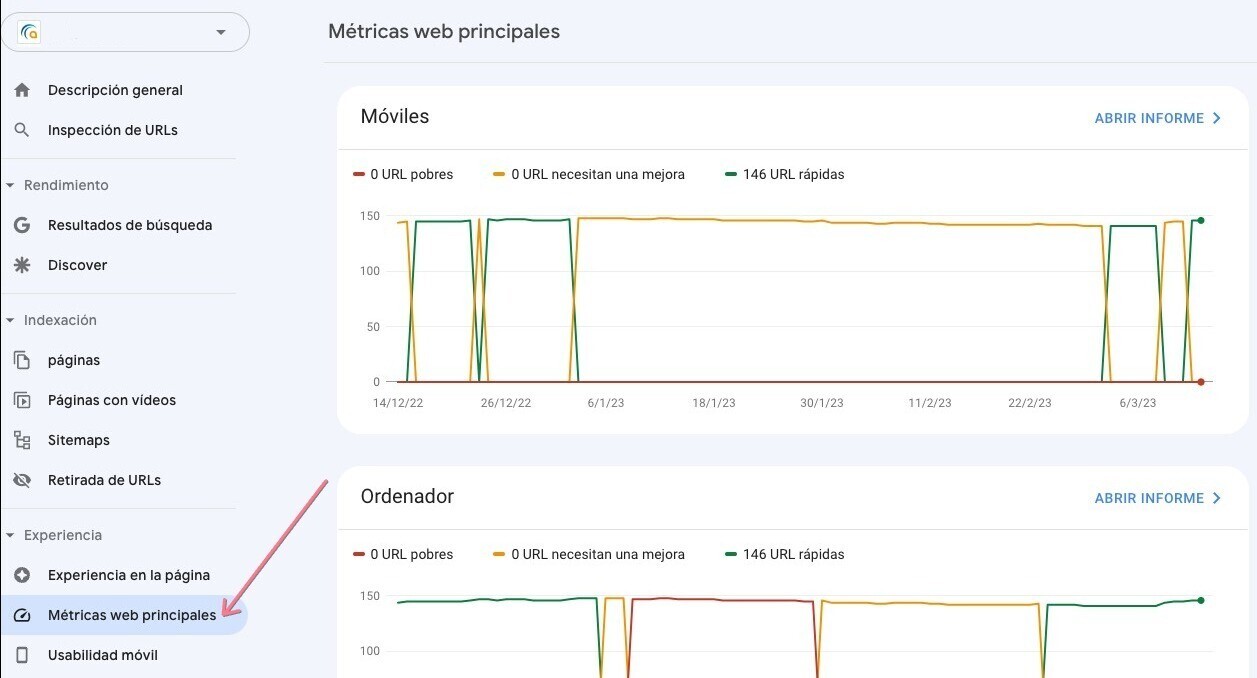Open Inspección de URLs via magnifier icon
The width and height of the screenshot is (1257, 678).
click(x=22, y=129)
